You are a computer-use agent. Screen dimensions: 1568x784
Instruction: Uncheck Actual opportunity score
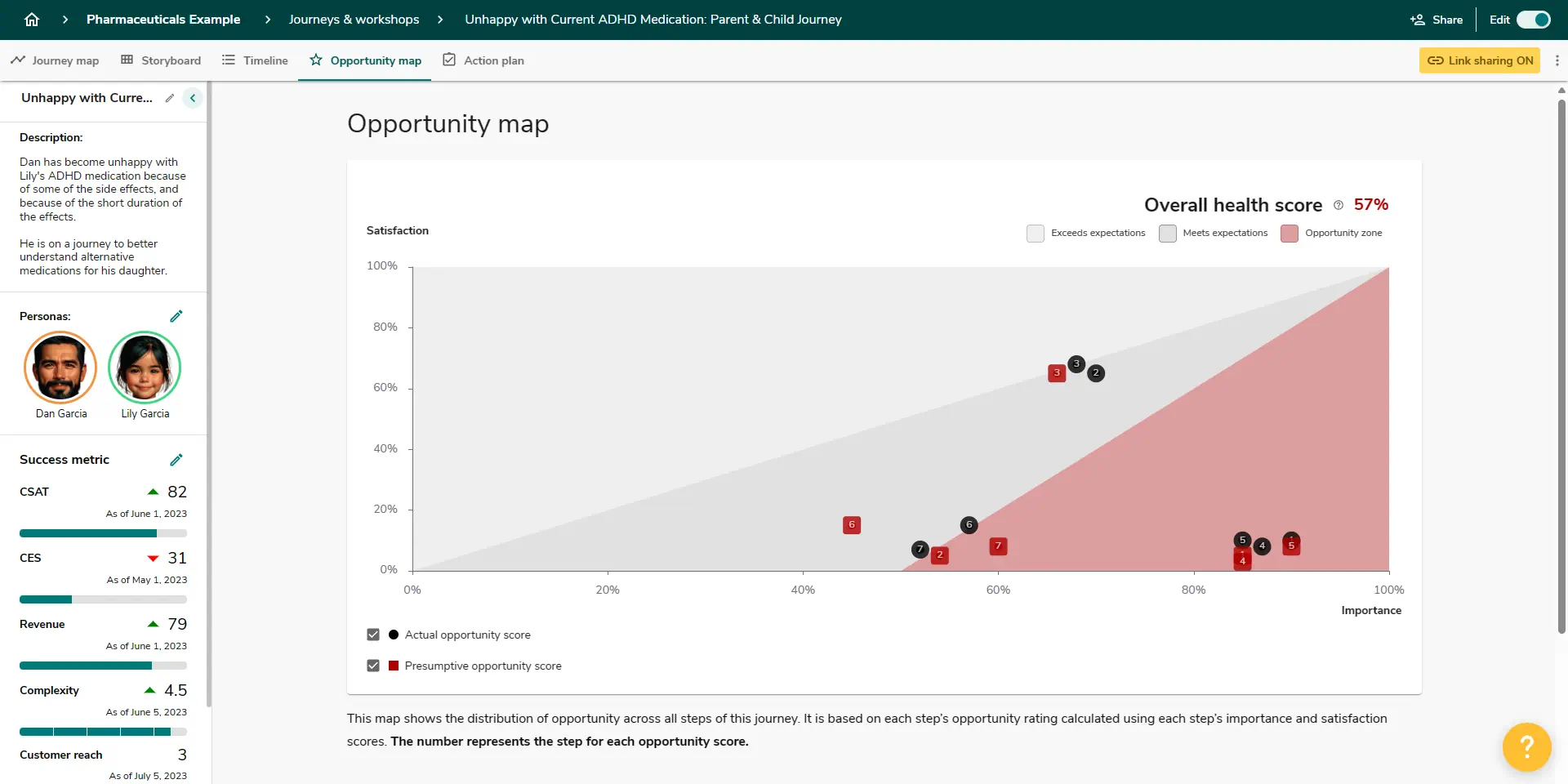[x=373, y=635]
